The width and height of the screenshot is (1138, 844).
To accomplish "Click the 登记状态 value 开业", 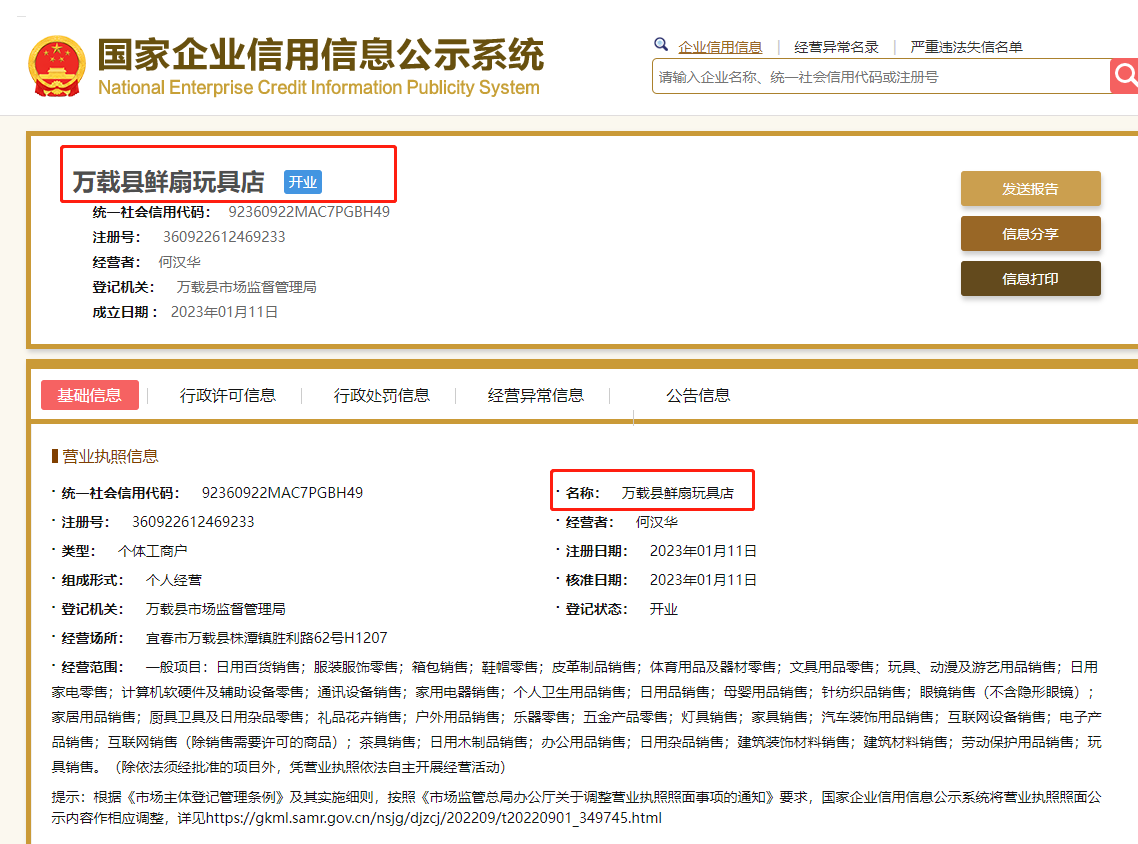I will tap(663, 609).
